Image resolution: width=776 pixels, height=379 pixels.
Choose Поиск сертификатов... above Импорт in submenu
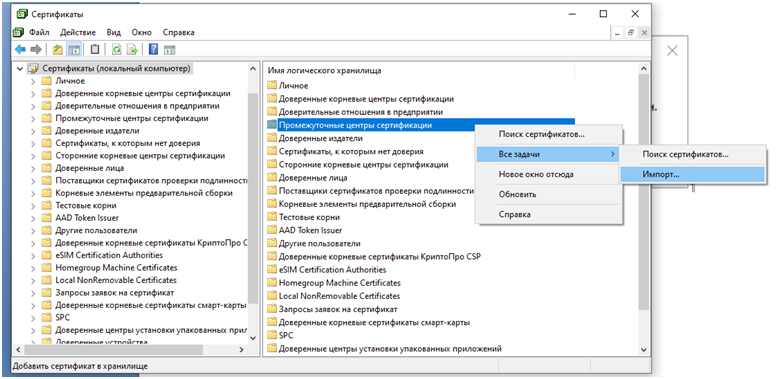pos(692,154)
